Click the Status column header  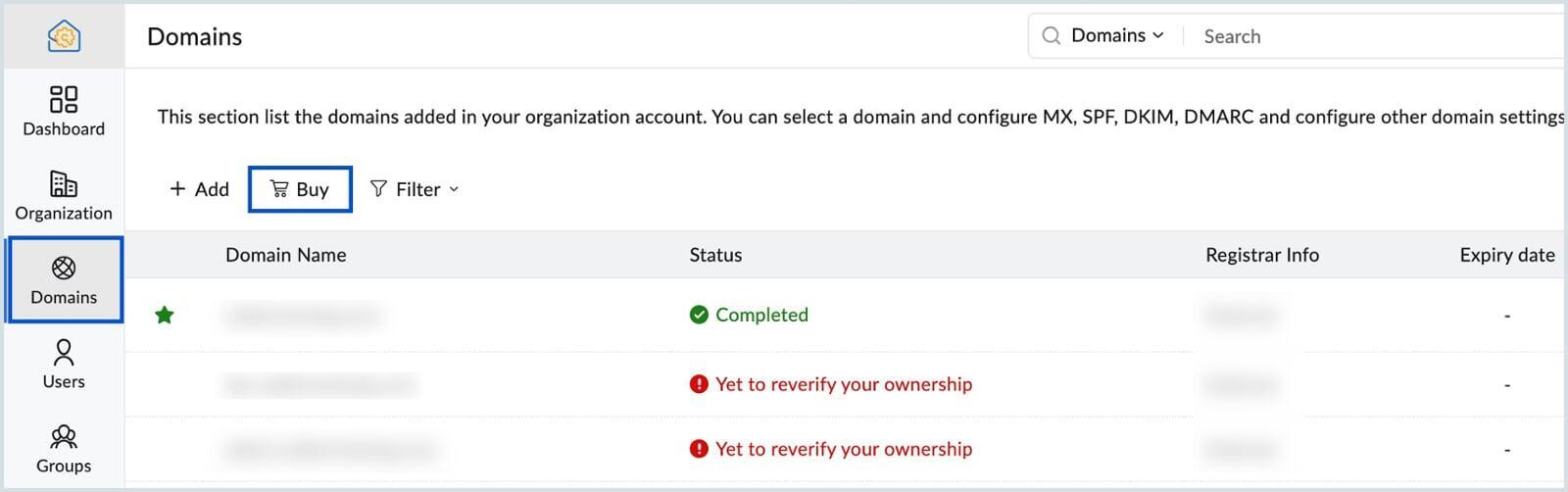[715, 255]
